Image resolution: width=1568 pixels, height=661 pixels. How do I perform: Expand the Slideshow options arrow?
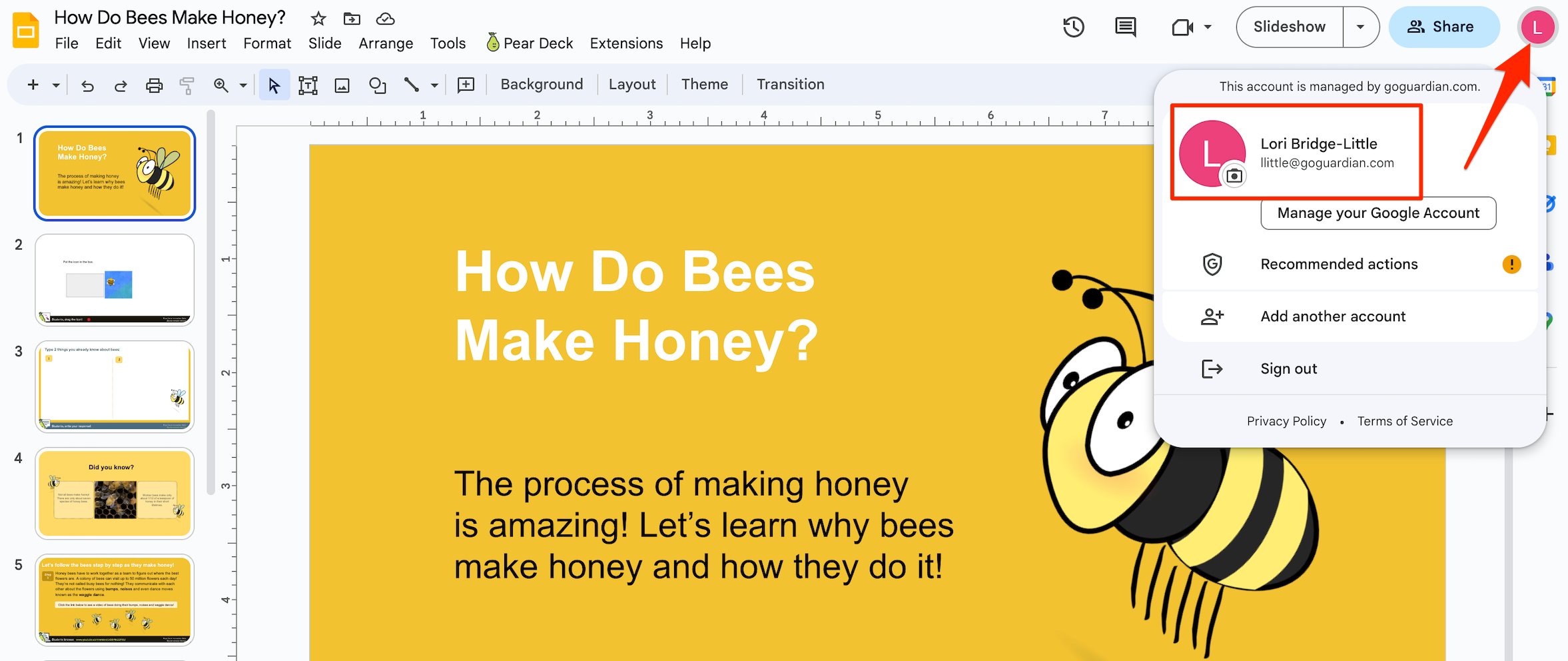click(x=1361, y=27)
